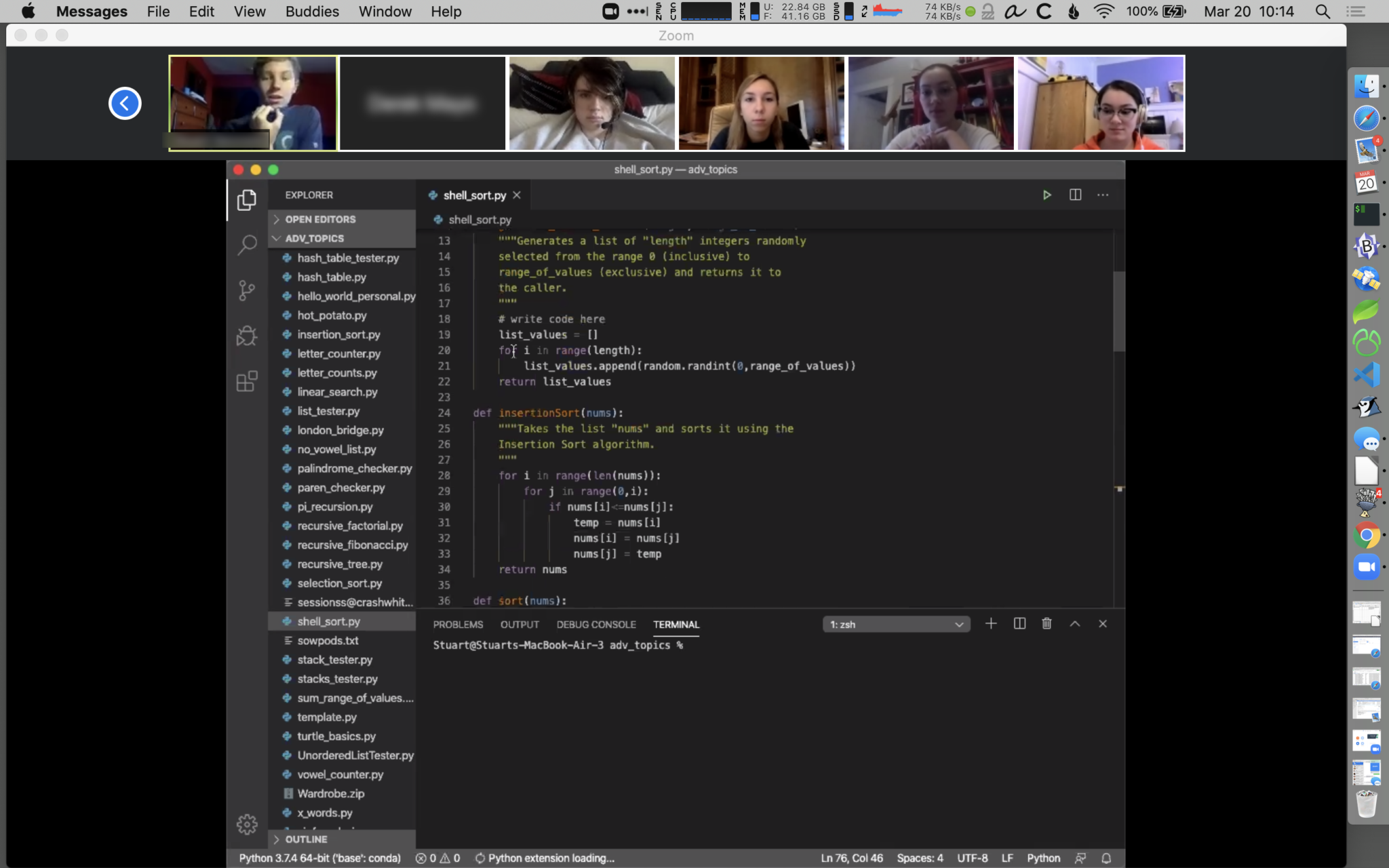Maximize the terminal panel size
Screen dimensions: 1389x868
pos(1075,624)
